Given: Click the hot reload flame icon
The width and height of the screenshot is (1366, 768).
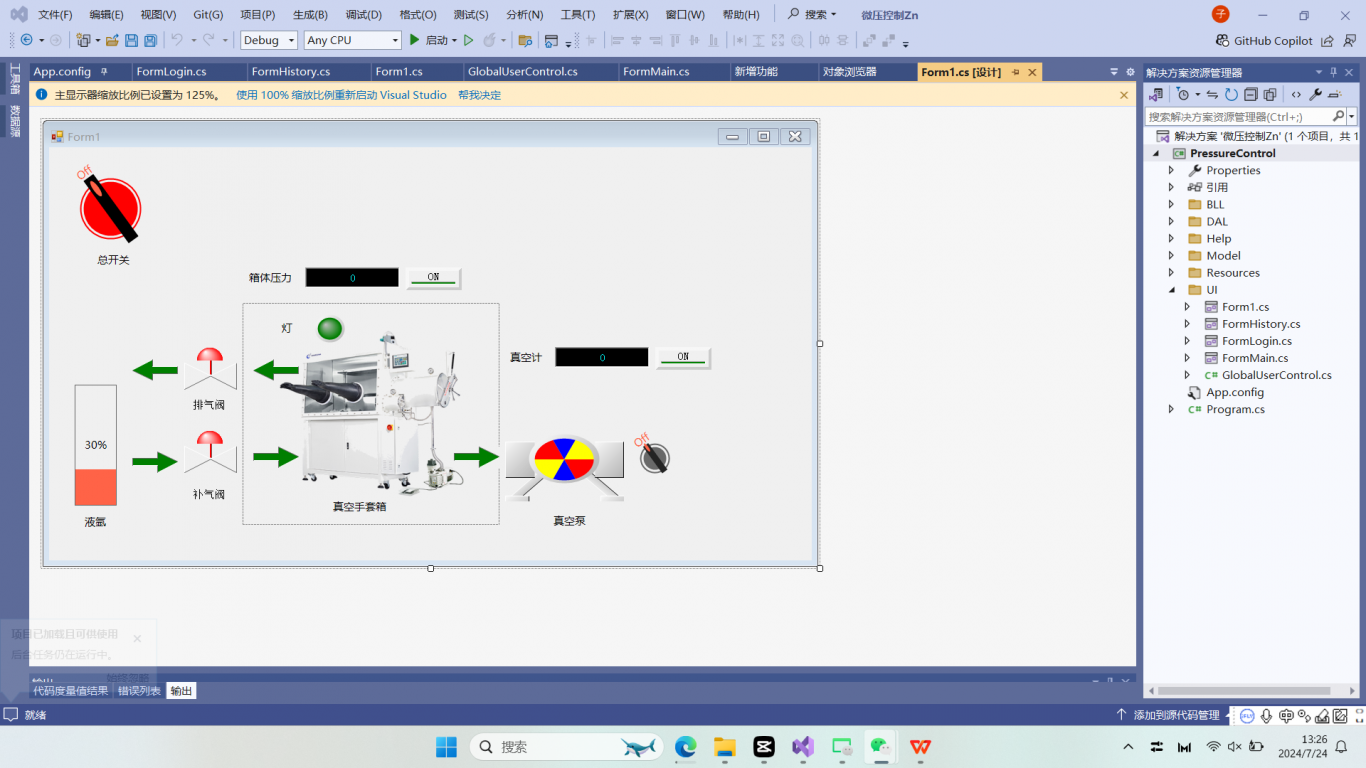Looking at the screenshot, I should [x=490, y=40].
